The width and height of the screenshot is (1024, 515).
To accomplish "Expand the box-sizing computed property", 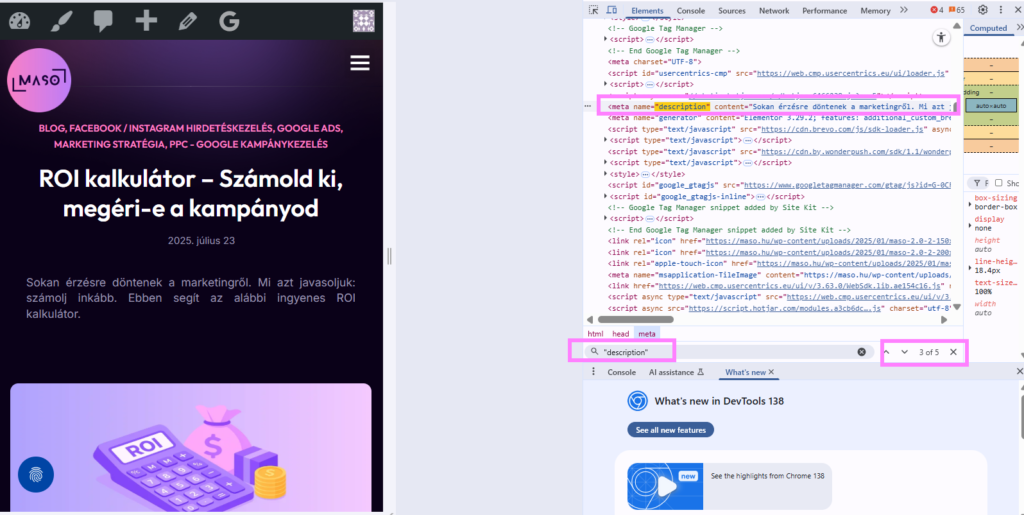I will pyautogui.click(x=970, y=206).
